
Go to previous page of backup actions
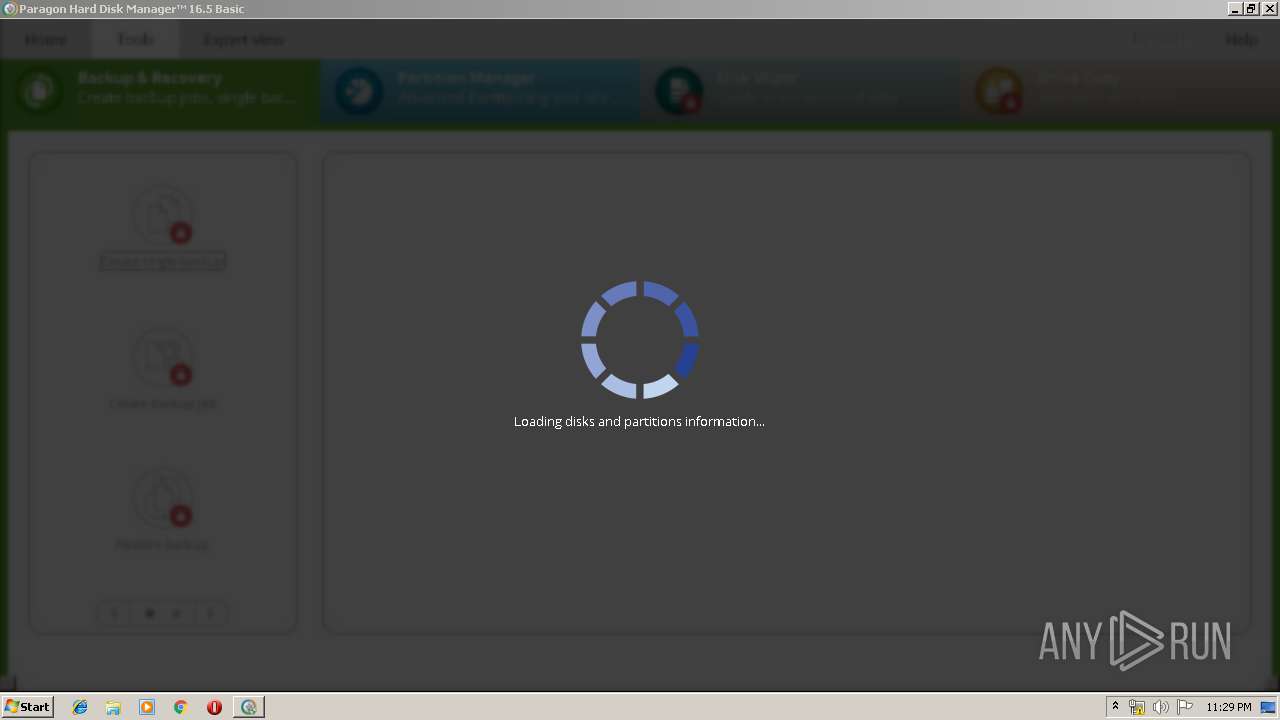click(114, 614)
